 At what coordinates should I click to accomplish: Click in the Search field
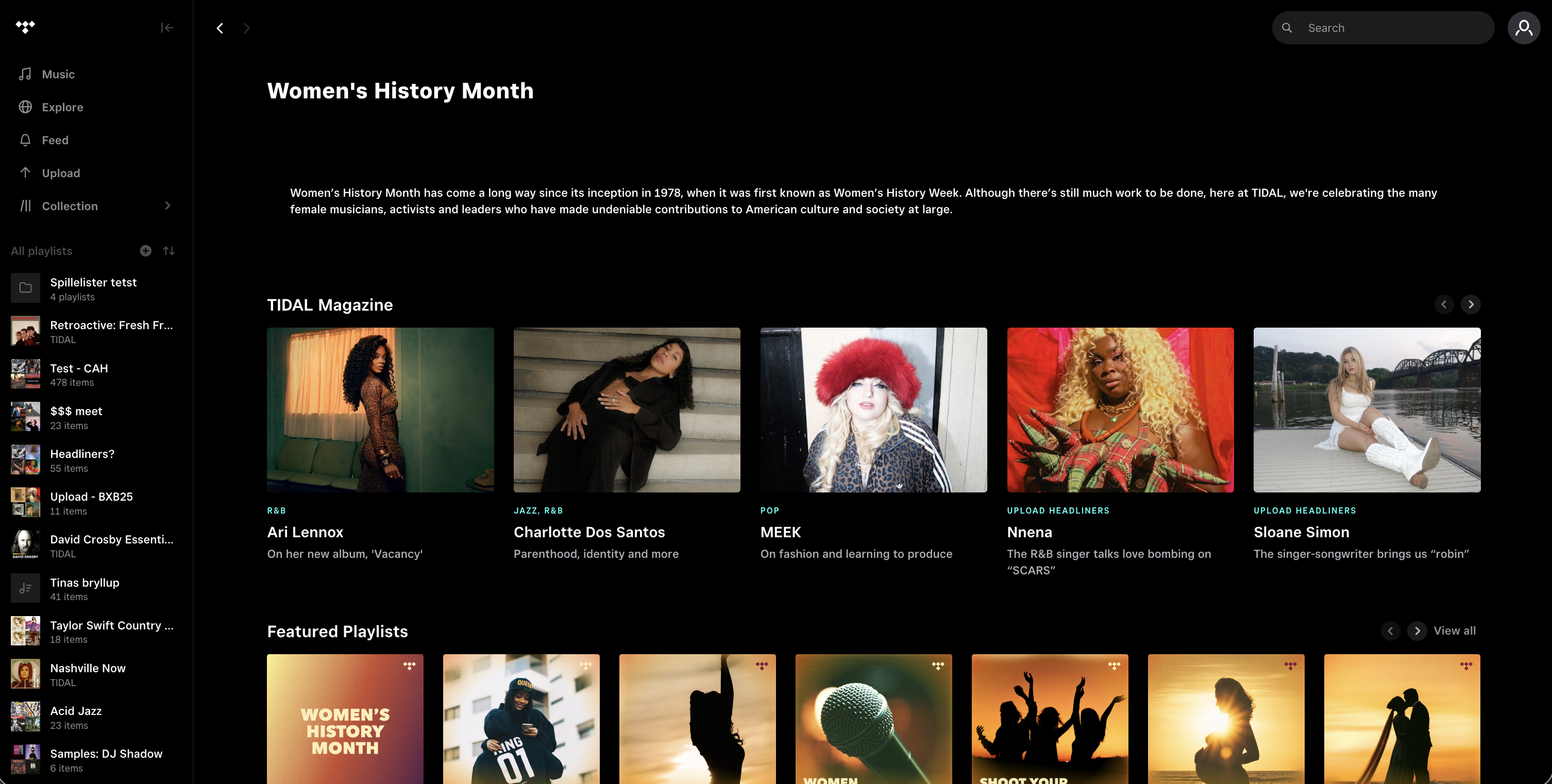click(1382, 28)
